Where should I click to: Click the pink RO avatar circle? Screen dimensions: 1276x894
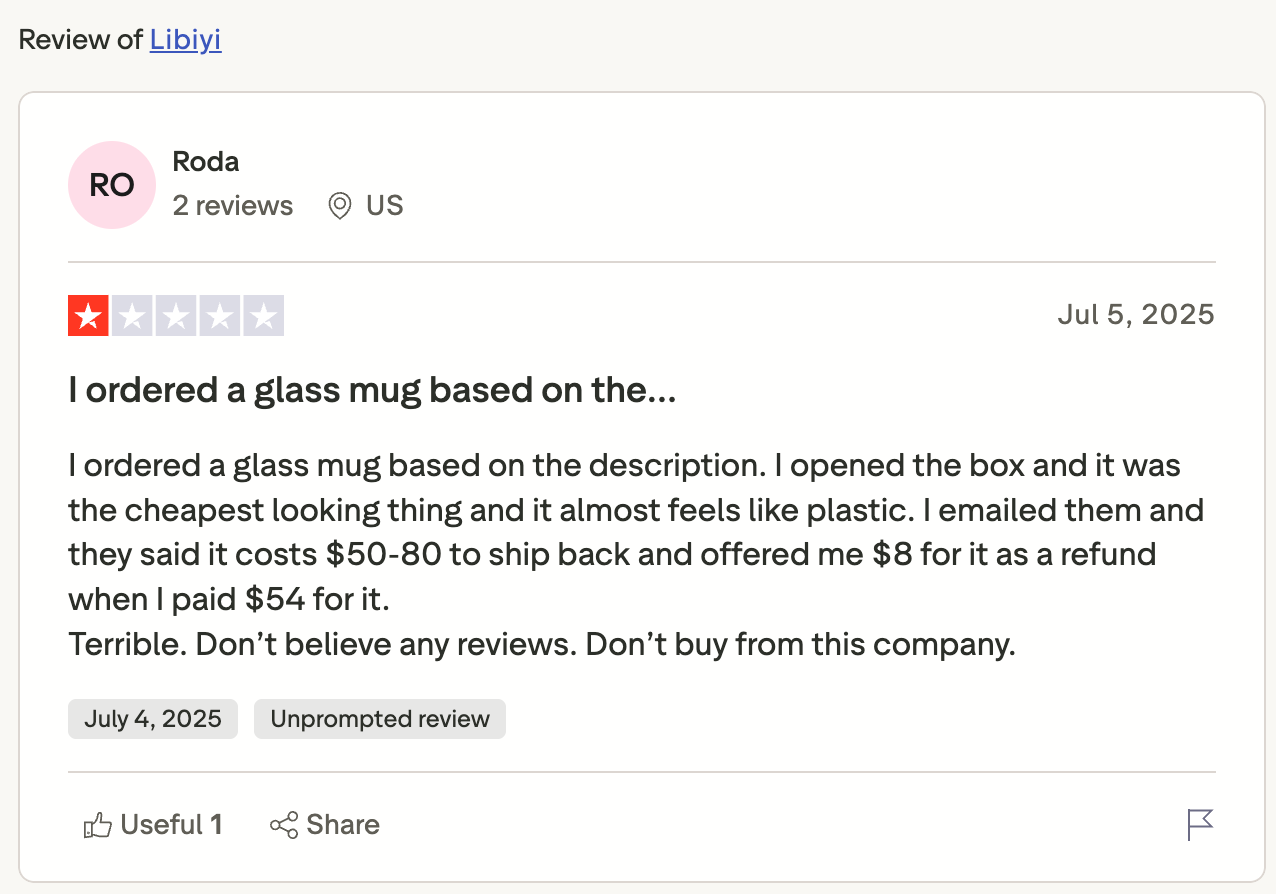tap(112, 185)
